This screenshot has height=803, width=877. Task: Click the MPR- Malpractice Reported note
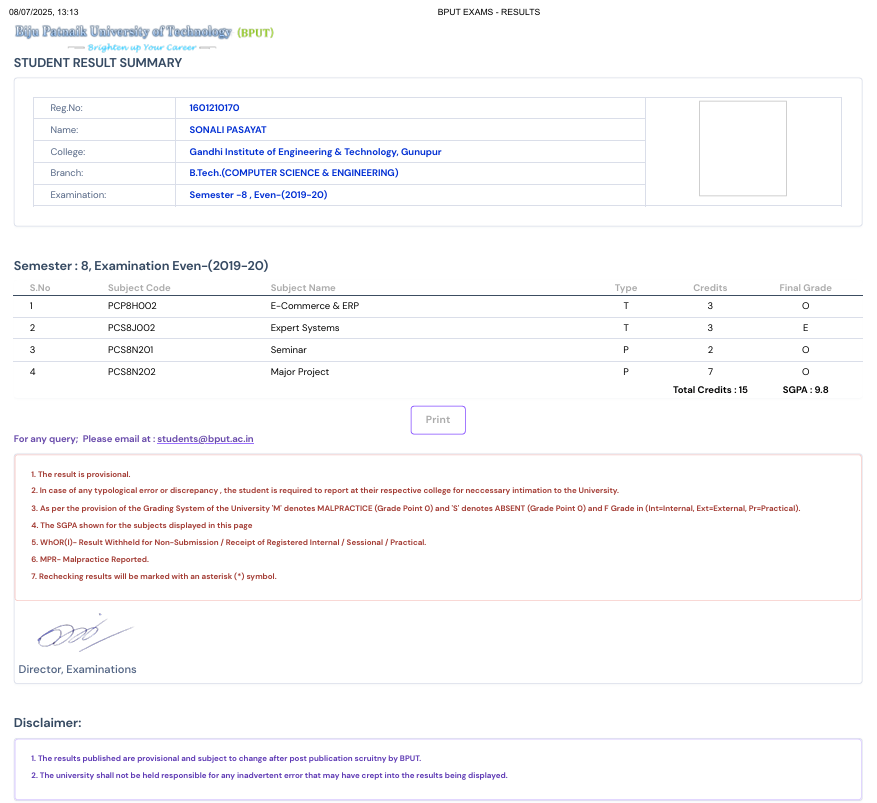(90, 559)
